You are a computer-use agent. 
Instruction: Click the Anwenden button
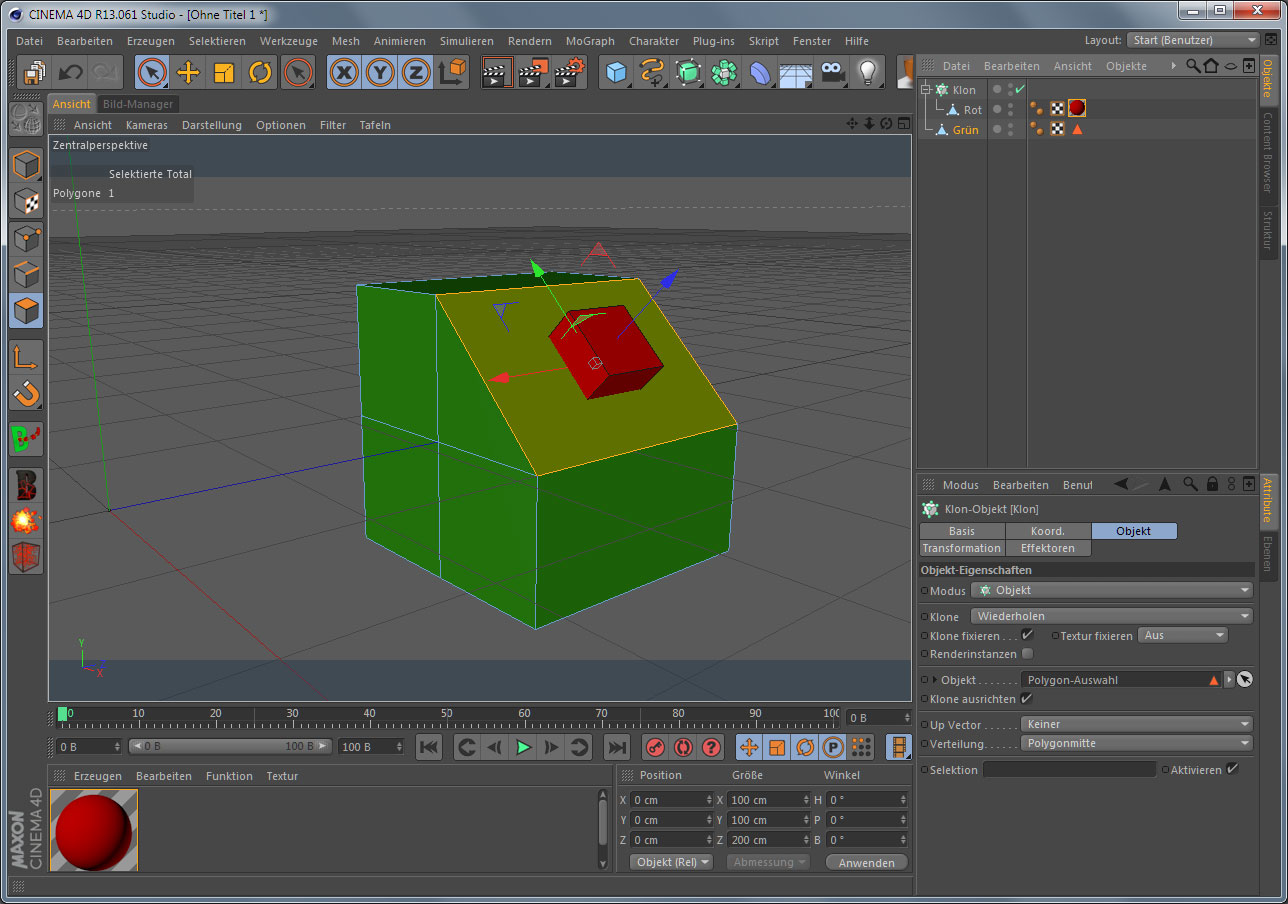866,863
